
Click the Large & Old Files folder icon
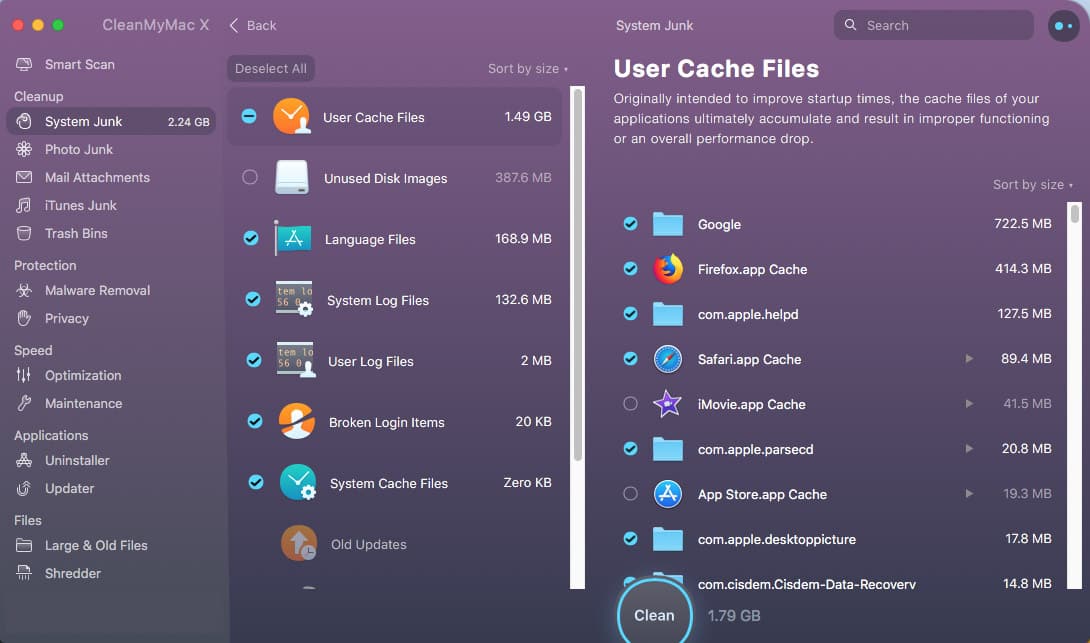(24, 546)
